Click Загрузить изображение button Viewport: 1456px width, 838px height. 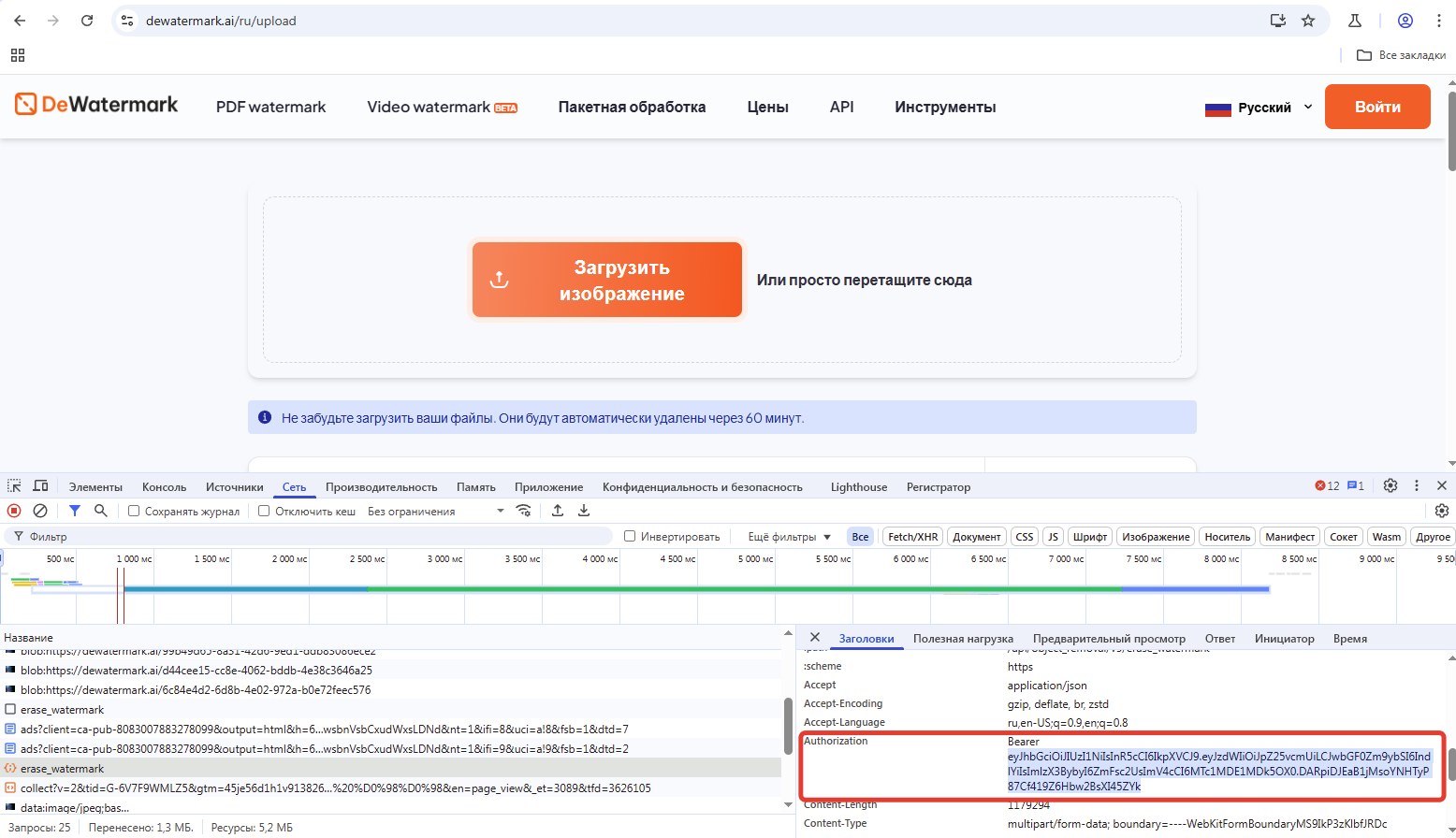click(607, 280)
